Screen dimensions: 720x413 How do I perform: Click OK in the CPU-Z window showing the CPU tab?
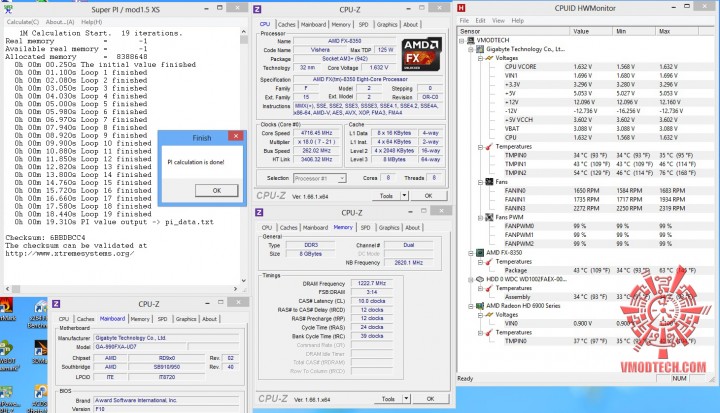pos(428,196)
